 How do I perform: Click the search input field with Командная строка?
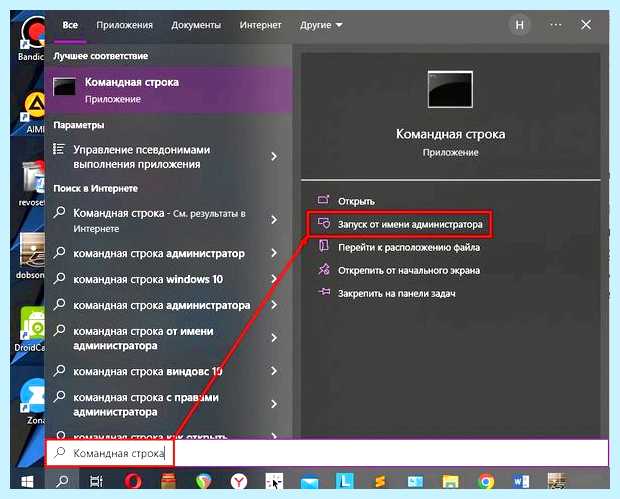click(327, 453)
